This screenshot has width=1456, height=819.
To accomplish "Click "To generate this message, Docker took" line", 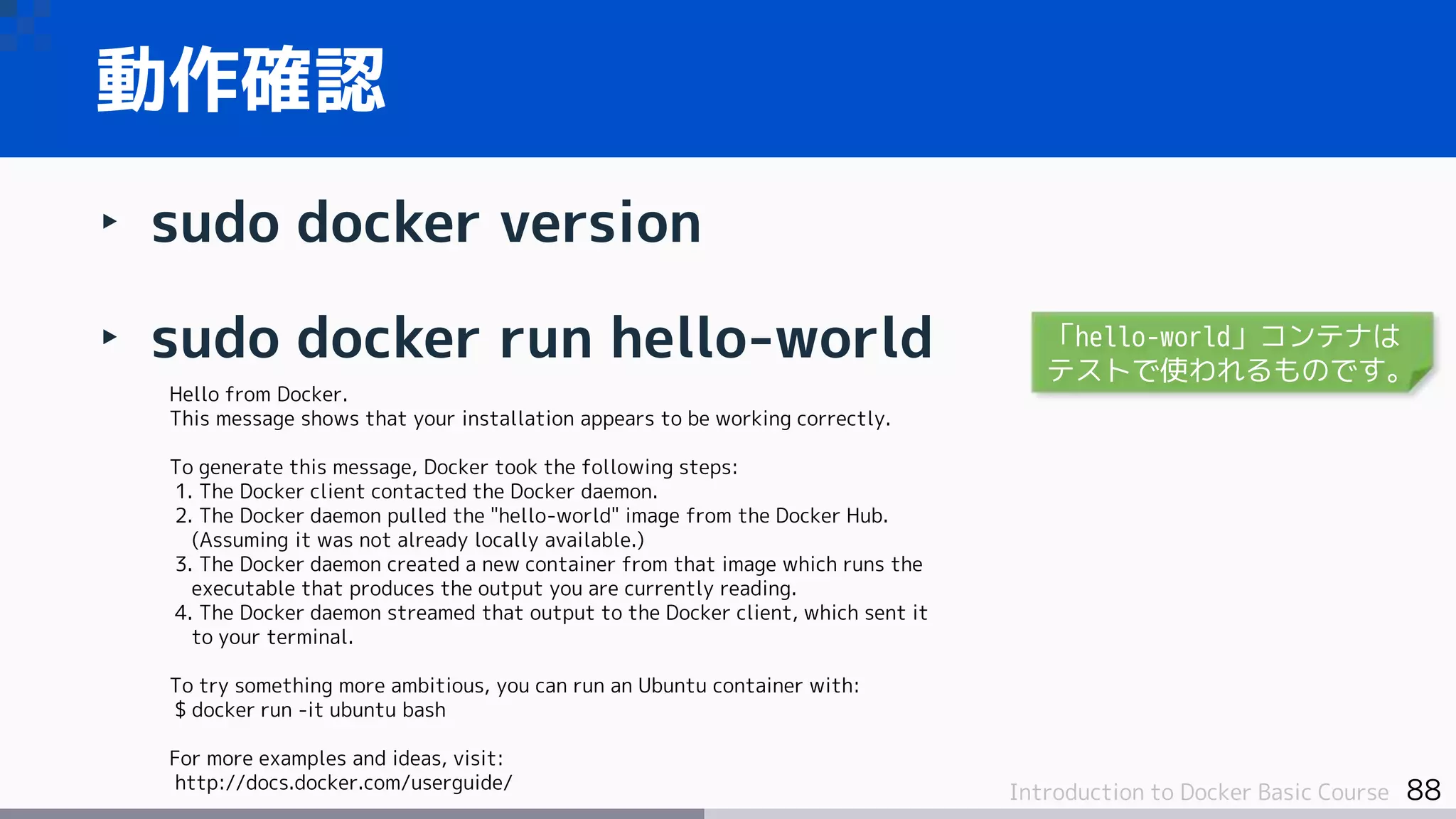I will point(454,467).
